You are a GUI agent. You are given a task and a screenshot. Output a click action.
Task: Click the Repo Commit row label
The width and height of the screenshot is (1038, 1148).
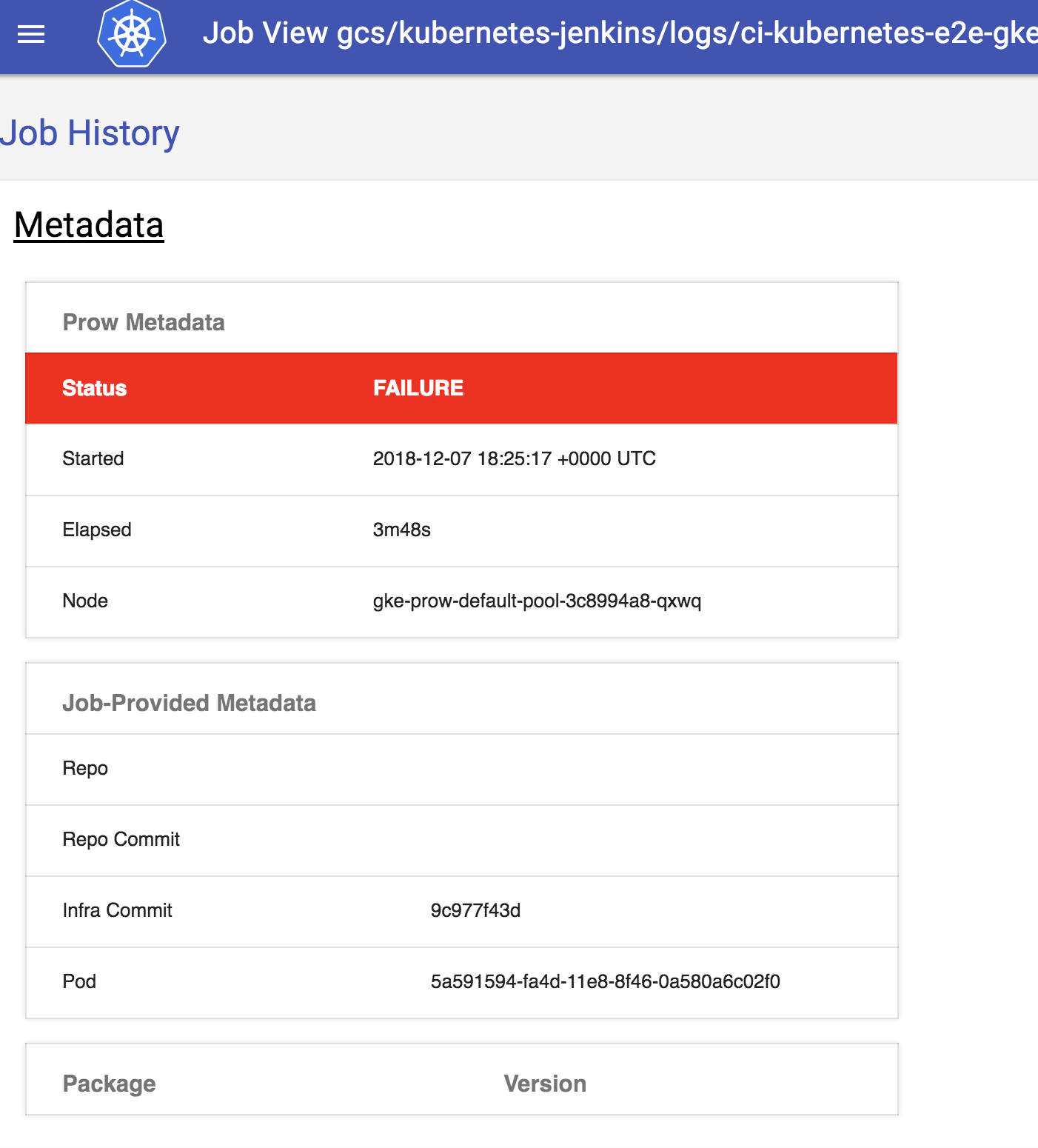(121, 839)
